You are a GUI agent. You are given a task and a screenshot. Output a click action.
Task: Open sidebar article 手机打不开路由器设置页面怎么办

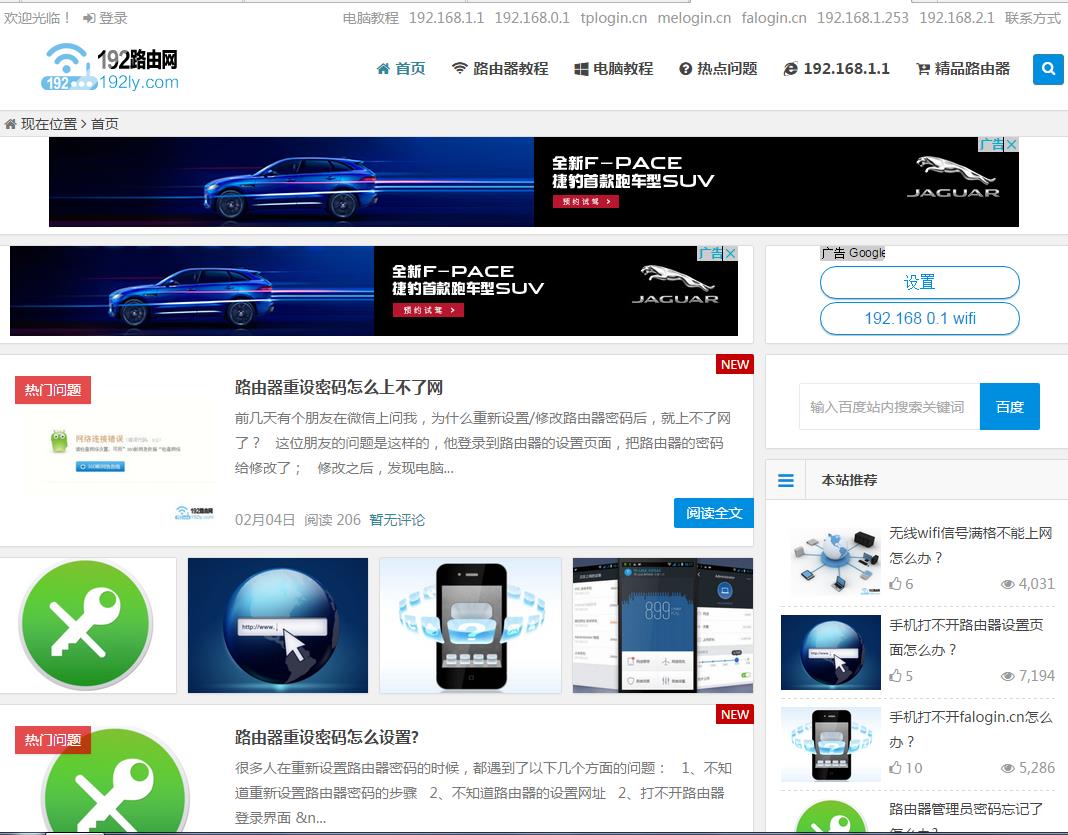point(966,637)
